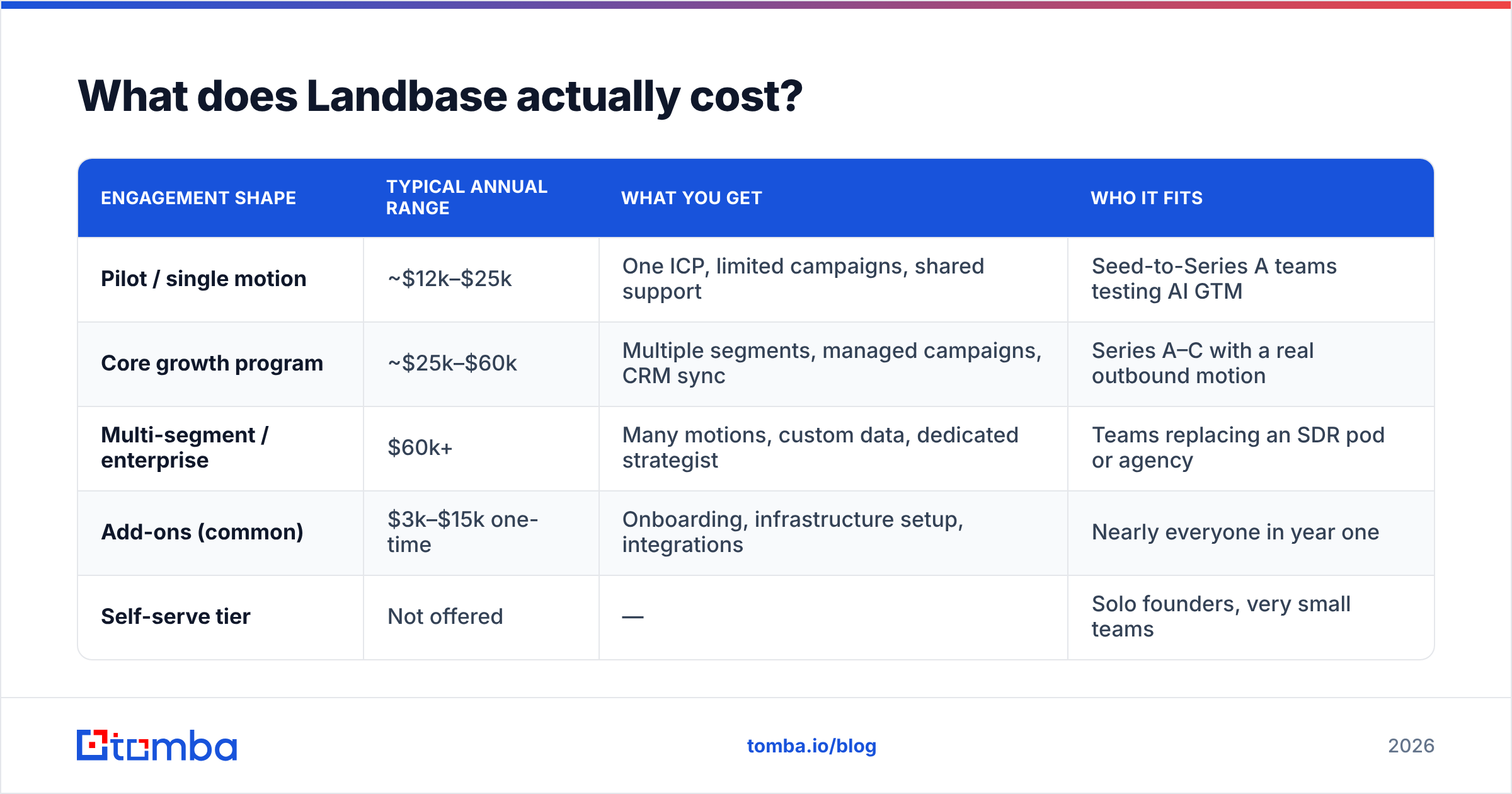1512x794 pixels.
Task: Click the 'Core growth program' row label
Action: [x=212, y=363]
